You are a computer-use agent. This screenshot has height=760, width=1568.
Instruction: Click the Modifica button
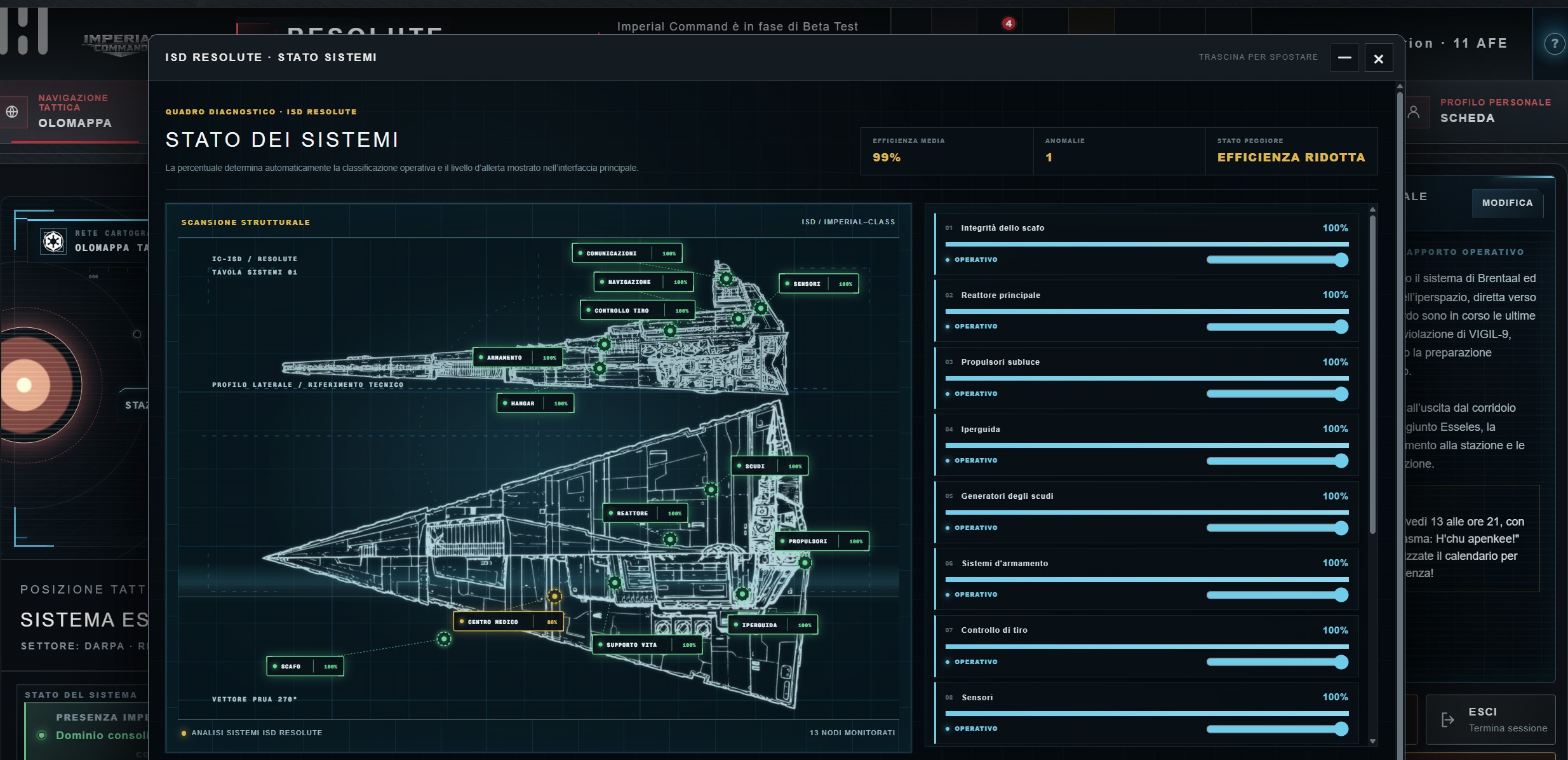pyautogui.click(x=1508, y=203)
